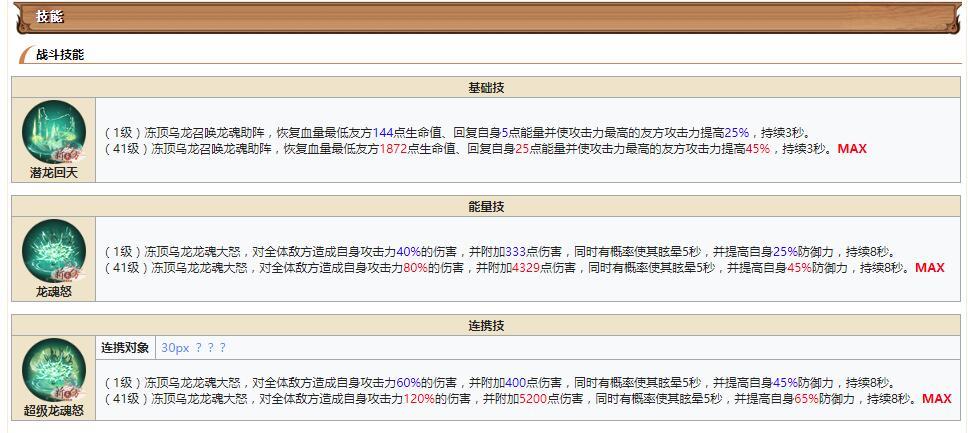
Task: Click the 120% attack value
Action: click(x=419, y=399)
